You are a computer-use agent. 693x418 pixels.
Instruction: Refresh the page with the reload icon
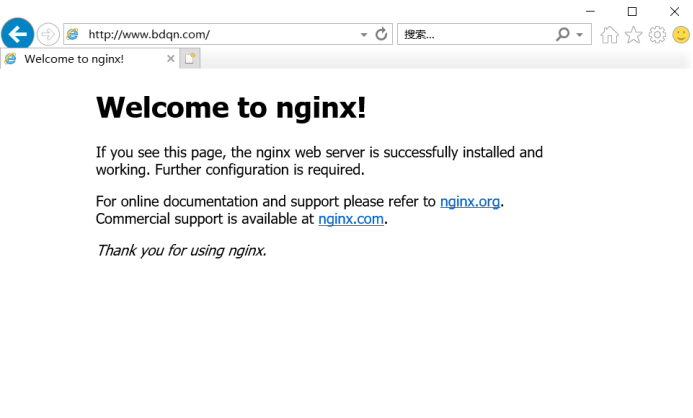point(381,34)
